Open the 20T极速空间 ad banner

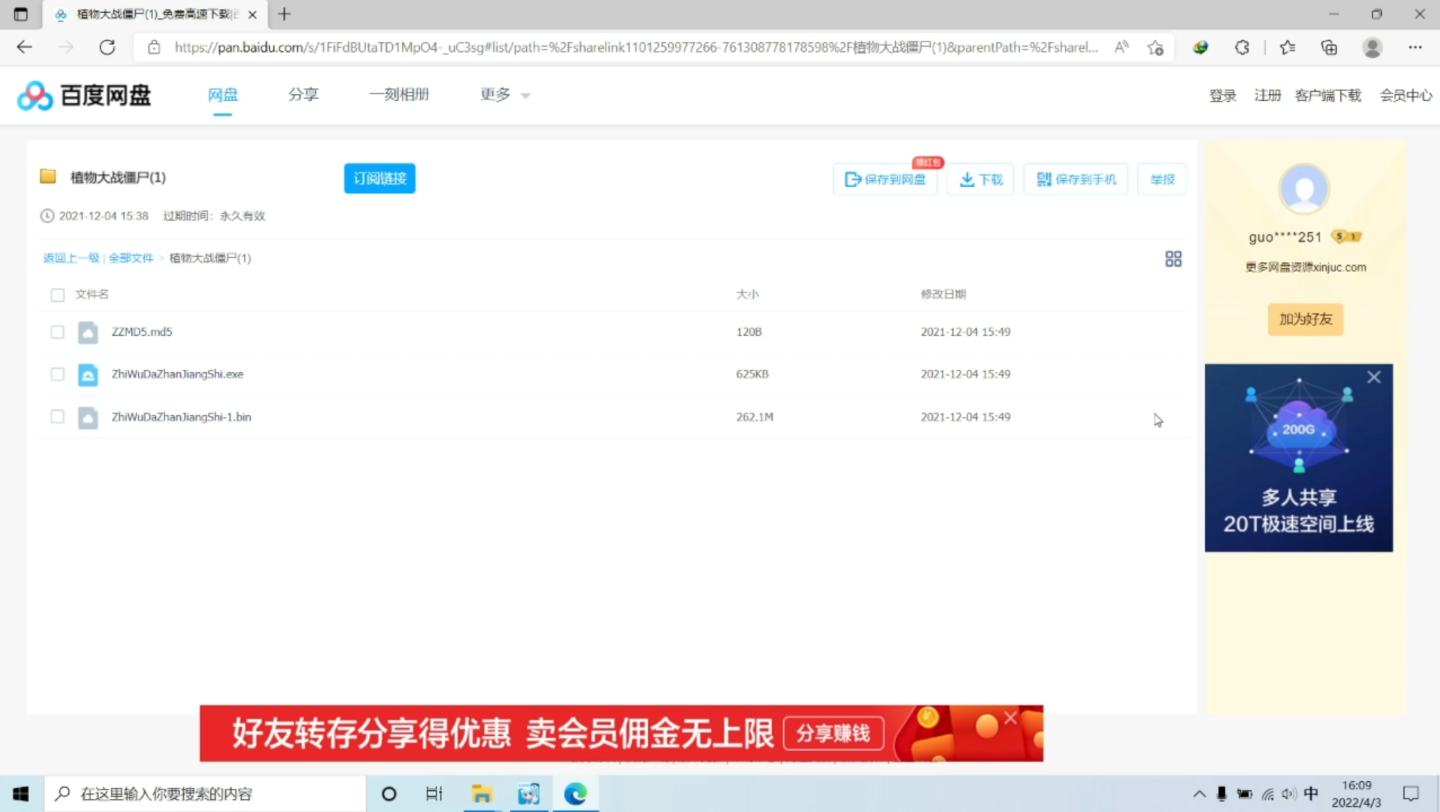click(1299, 458)
